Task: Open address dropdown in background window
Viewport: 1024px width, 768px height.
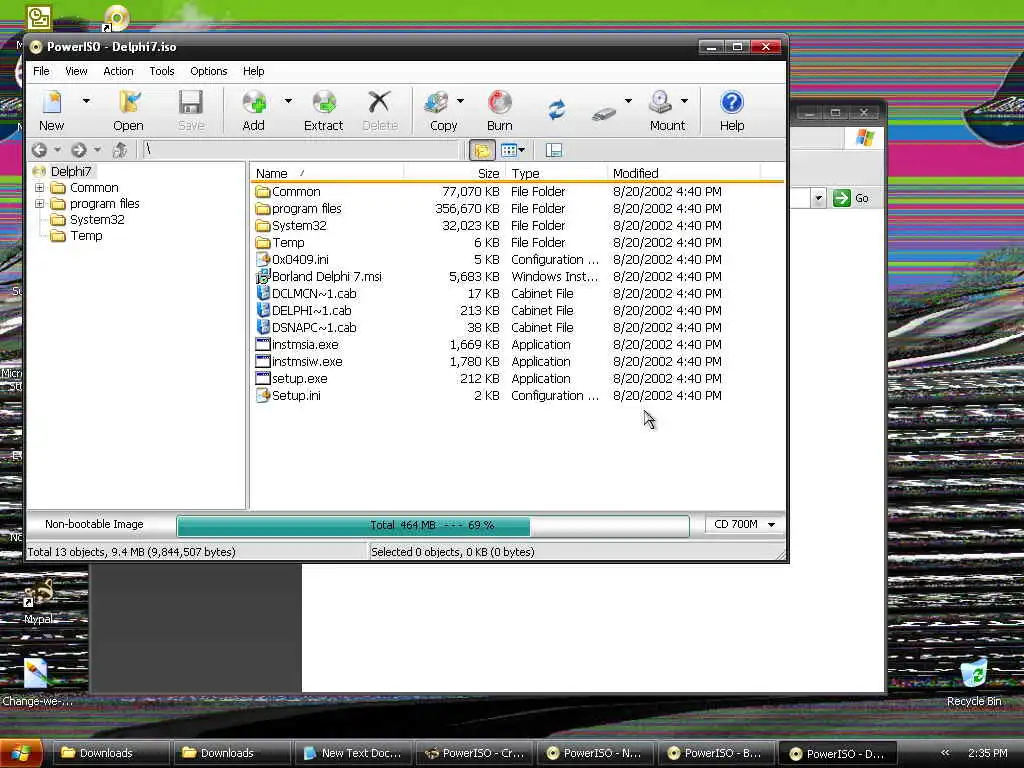Action: coord(818,198)
